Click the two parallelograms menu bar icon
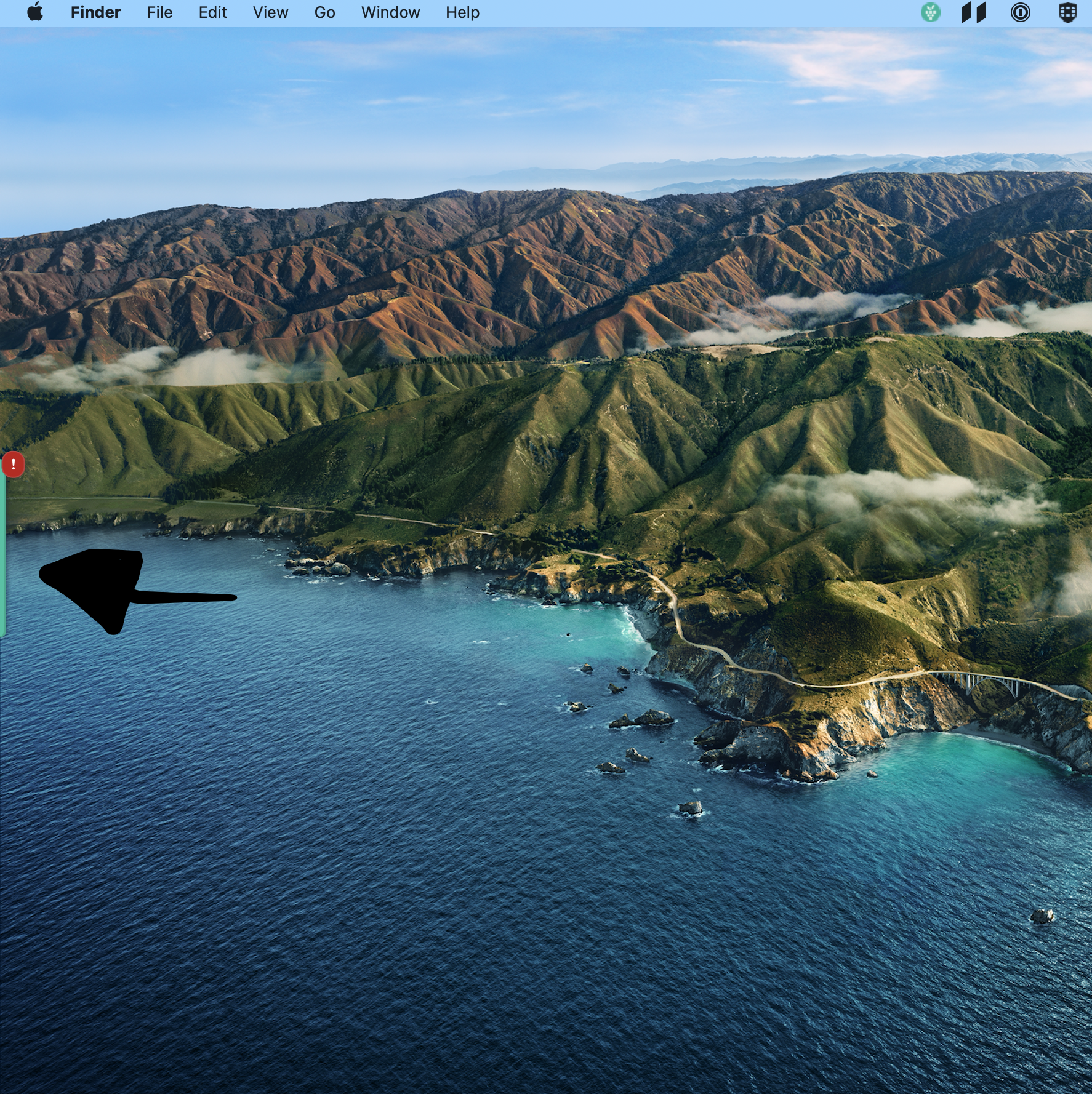 click(974, 12)
